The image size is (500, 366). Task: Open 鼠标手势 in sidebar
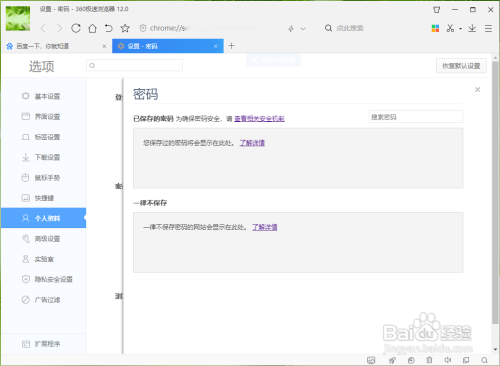click(x=43, y=178)
